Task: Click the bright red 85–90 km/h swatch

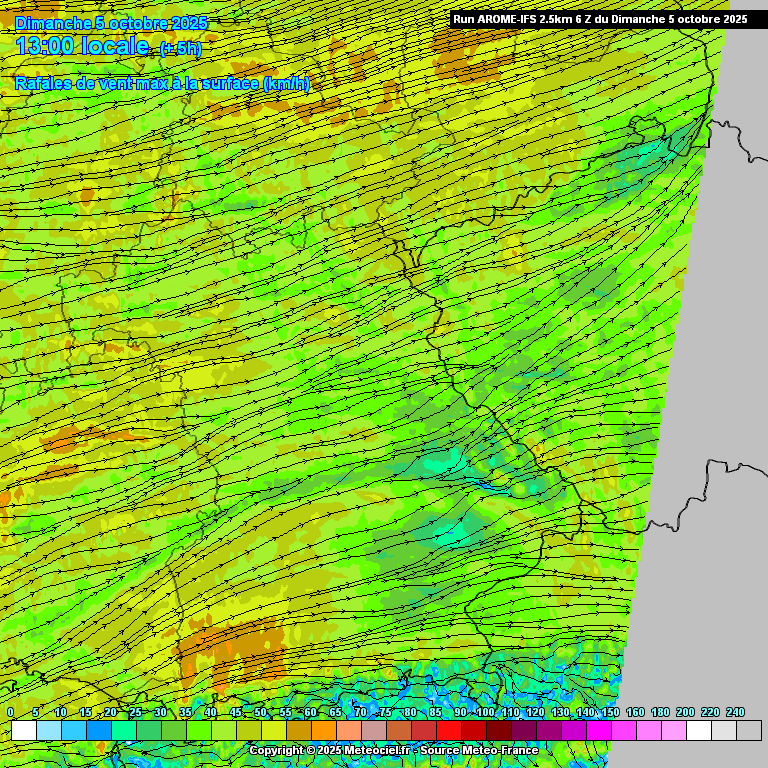Action: pyautogui.click(x=448, y=731)
